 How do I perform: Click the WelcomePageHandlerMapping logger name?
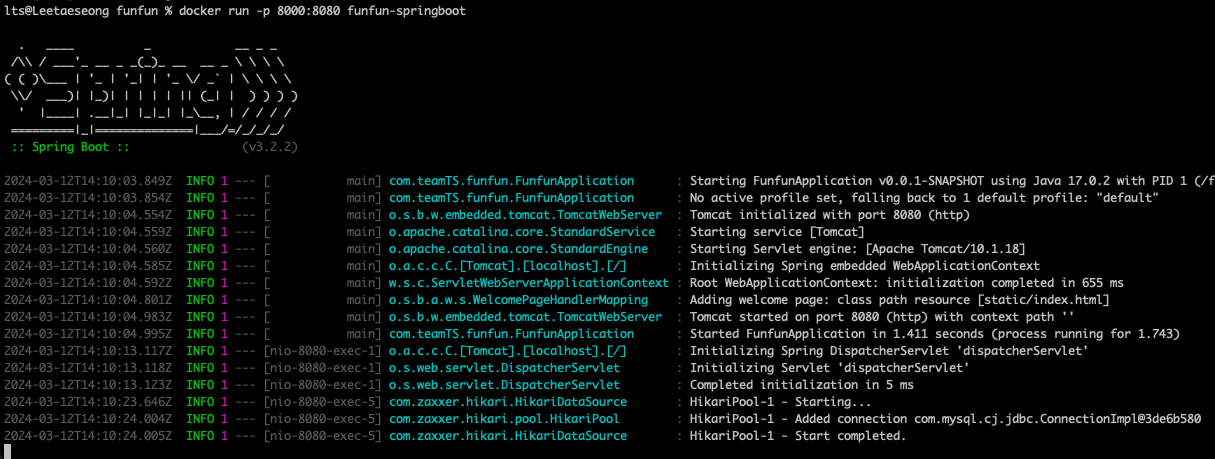point(518,300)
